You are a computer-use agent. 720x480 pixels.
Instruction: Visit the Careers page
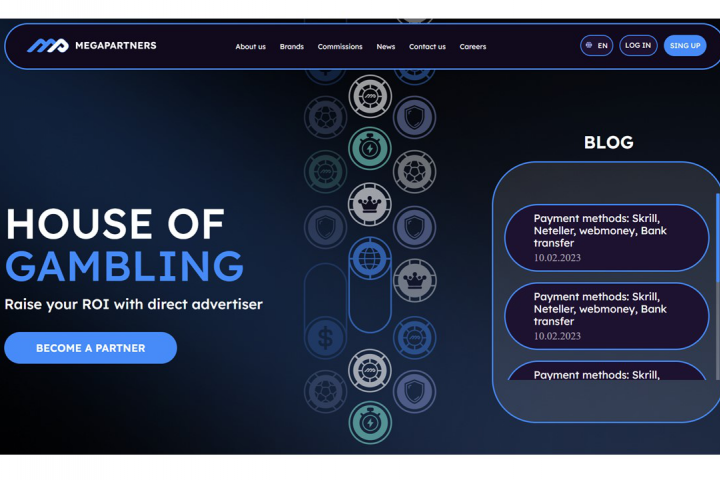point(472,46)
